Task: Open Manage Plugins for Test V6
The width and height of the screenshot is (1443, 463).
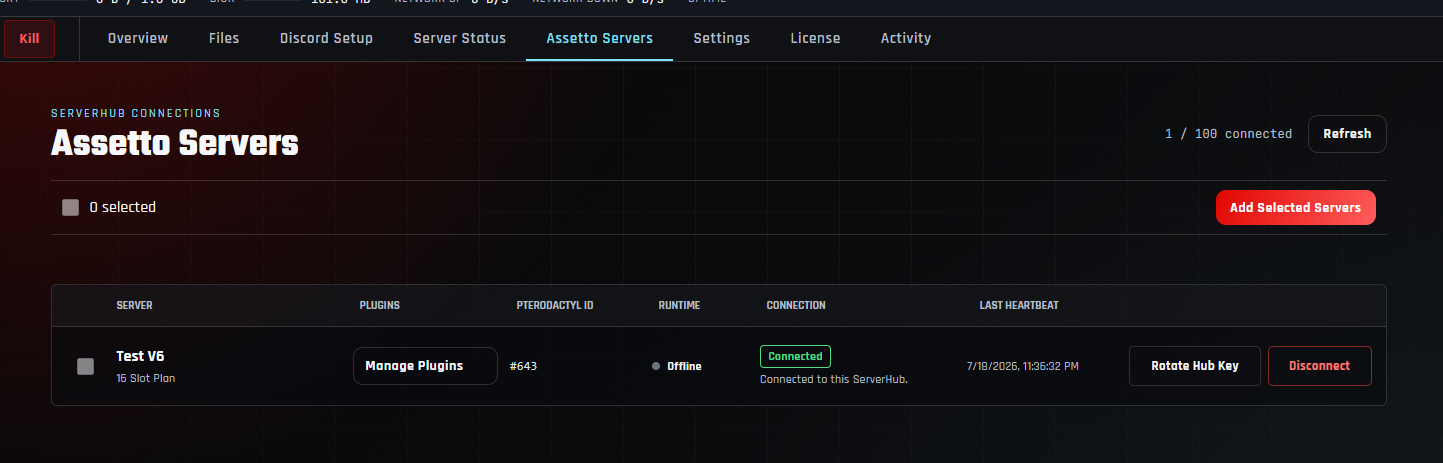Action: click(x=425, y=366)
